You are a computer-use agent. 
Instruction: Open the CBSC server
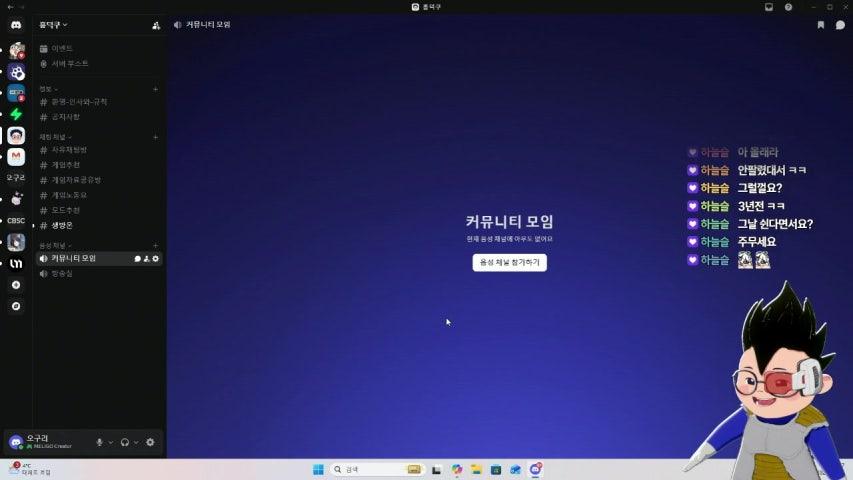[x=16, y=220]
